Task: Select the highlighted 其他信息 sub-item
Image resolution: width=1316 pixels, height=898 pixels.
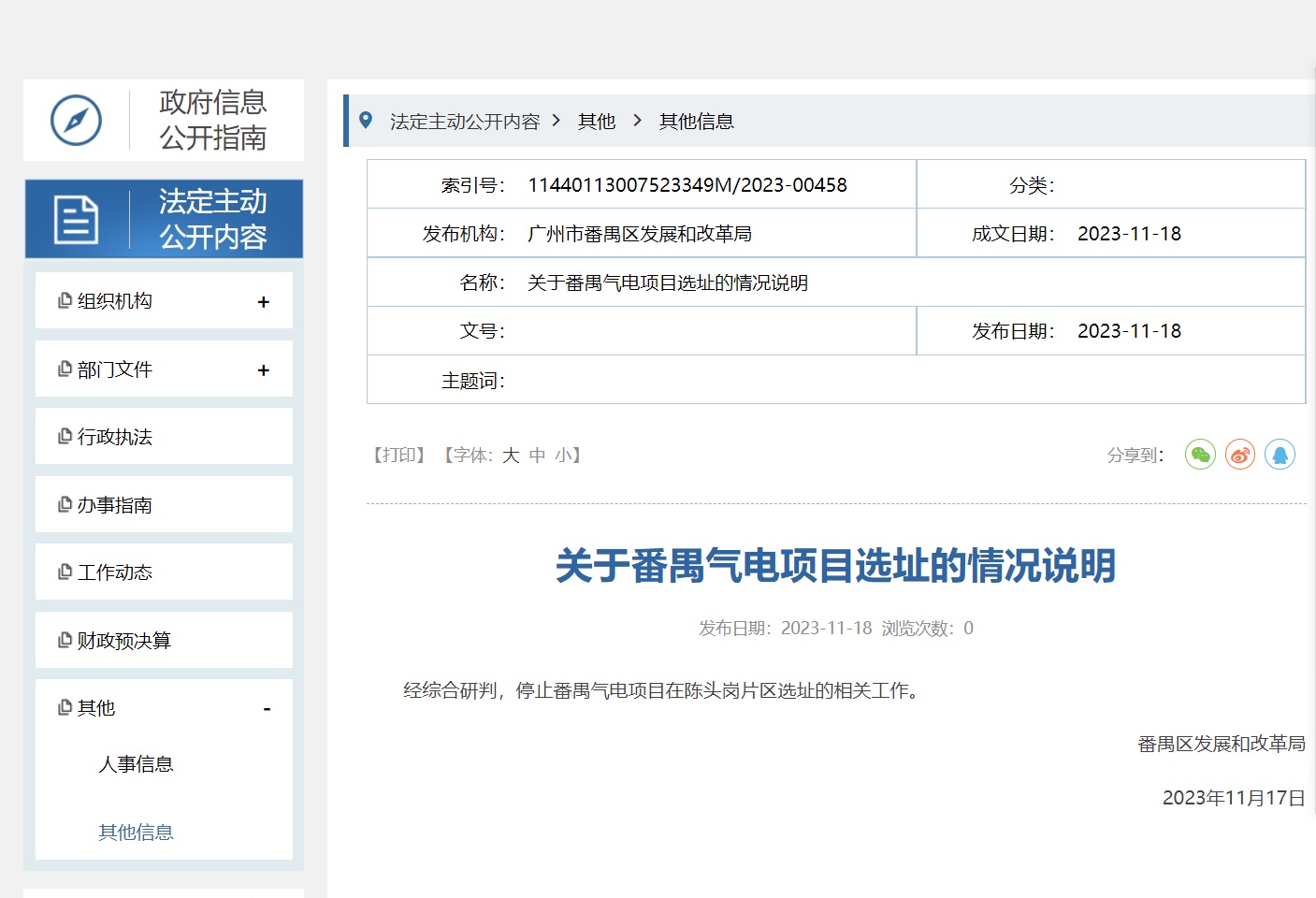Action: pyautogui.click(x=136, y=833)
